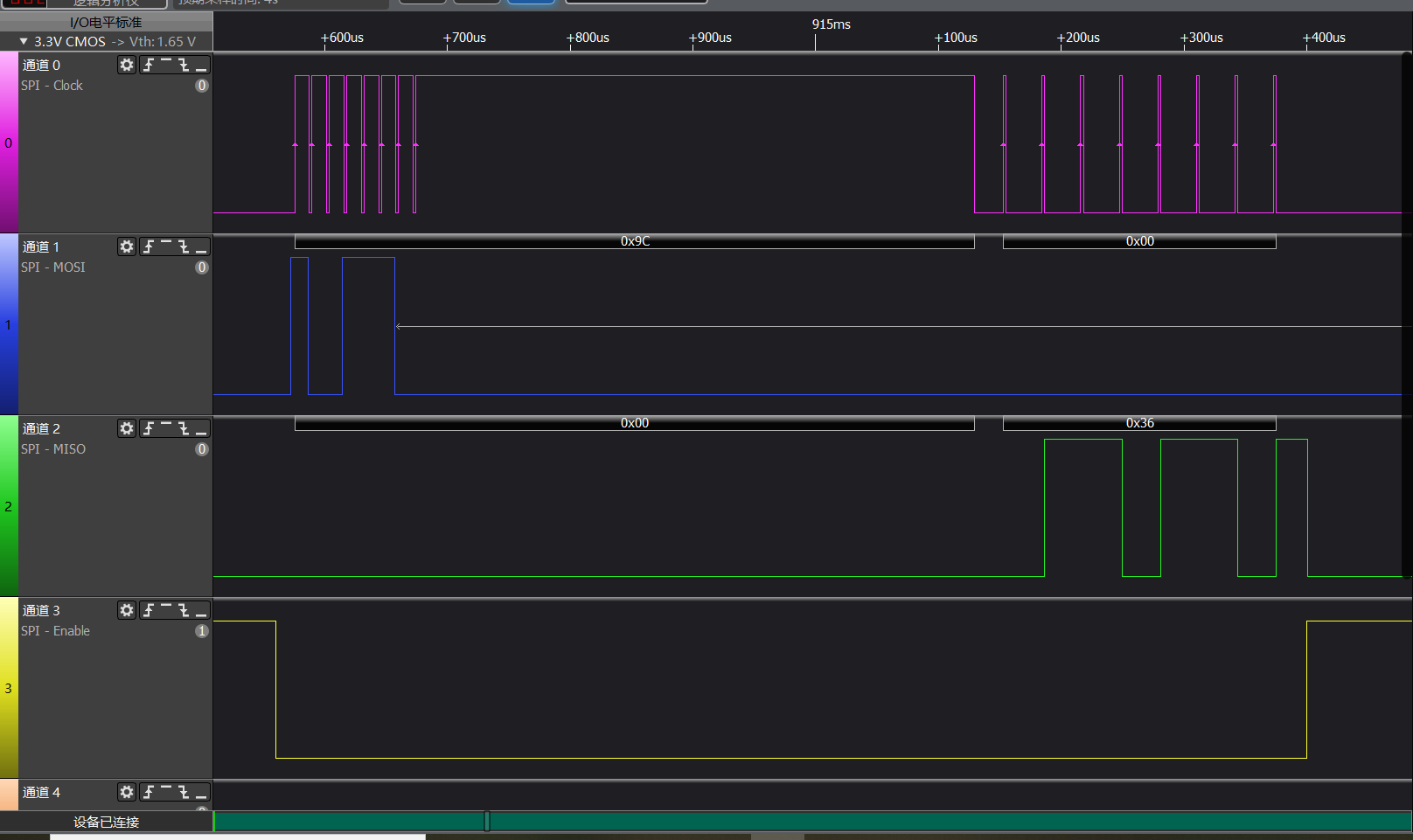Click the blue color strip of channel 1
Image resolution: width=1413 pixels, height=840 pixels.
coord(9,324)
